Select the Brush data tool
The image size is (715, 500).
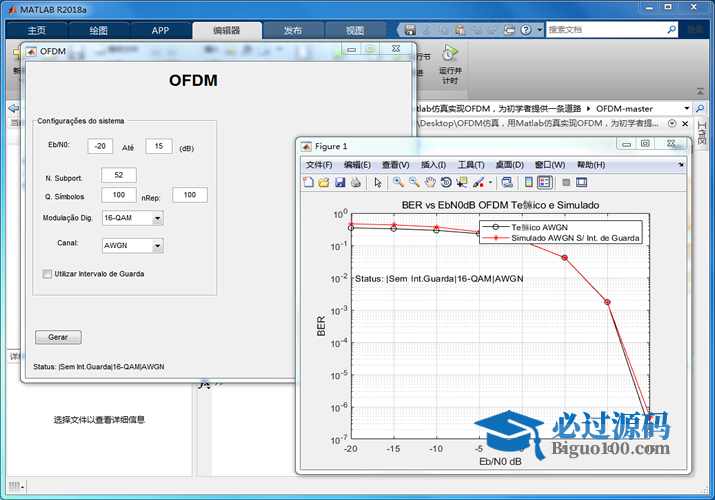478,182
